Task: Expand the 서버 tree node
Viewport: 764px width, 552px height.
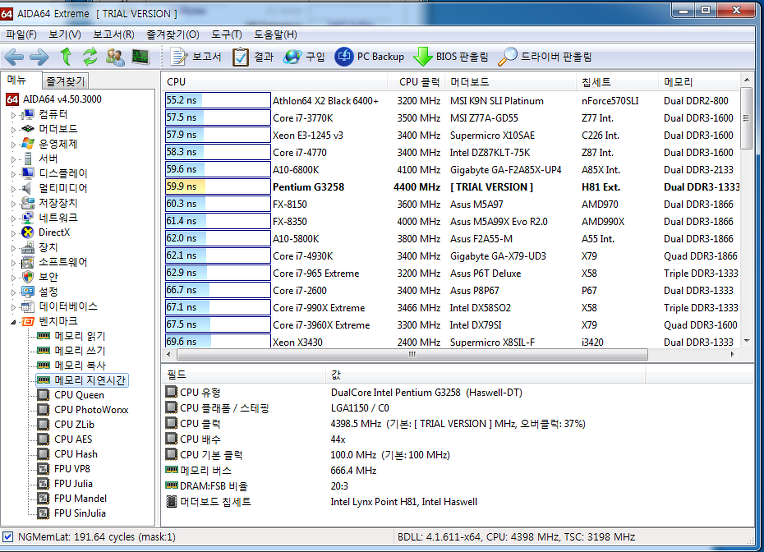Action: click(14, 159)
